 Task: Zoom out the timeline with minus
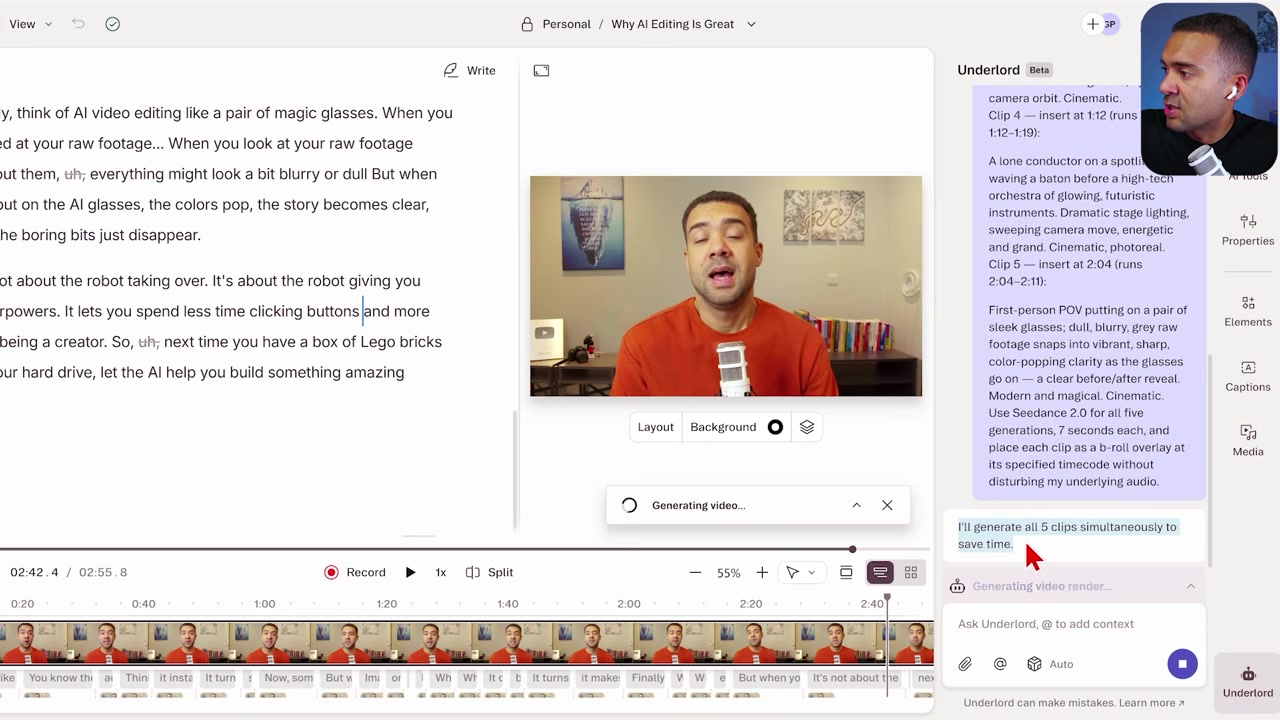(695, 572)
